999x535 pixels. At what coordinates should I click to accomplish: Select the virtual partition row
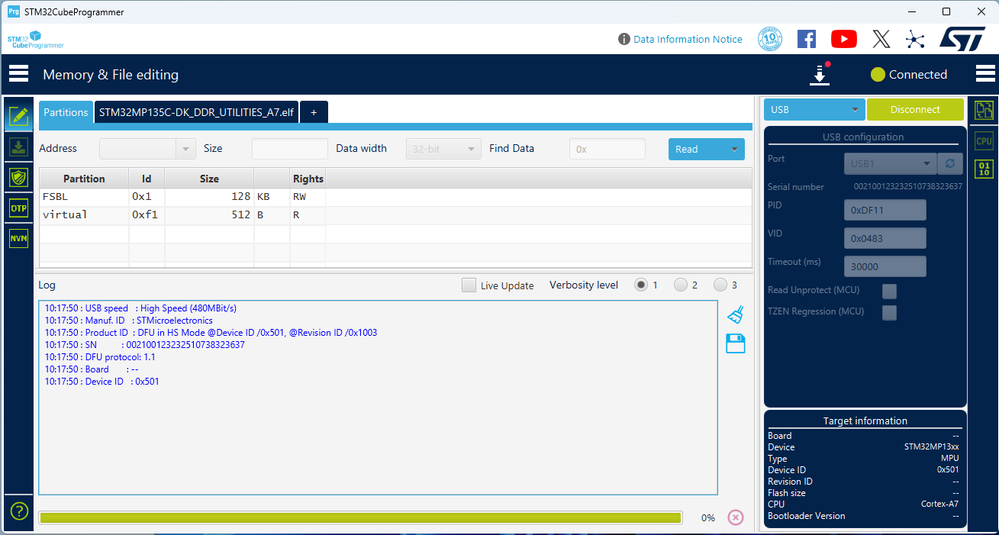(396, 215)
